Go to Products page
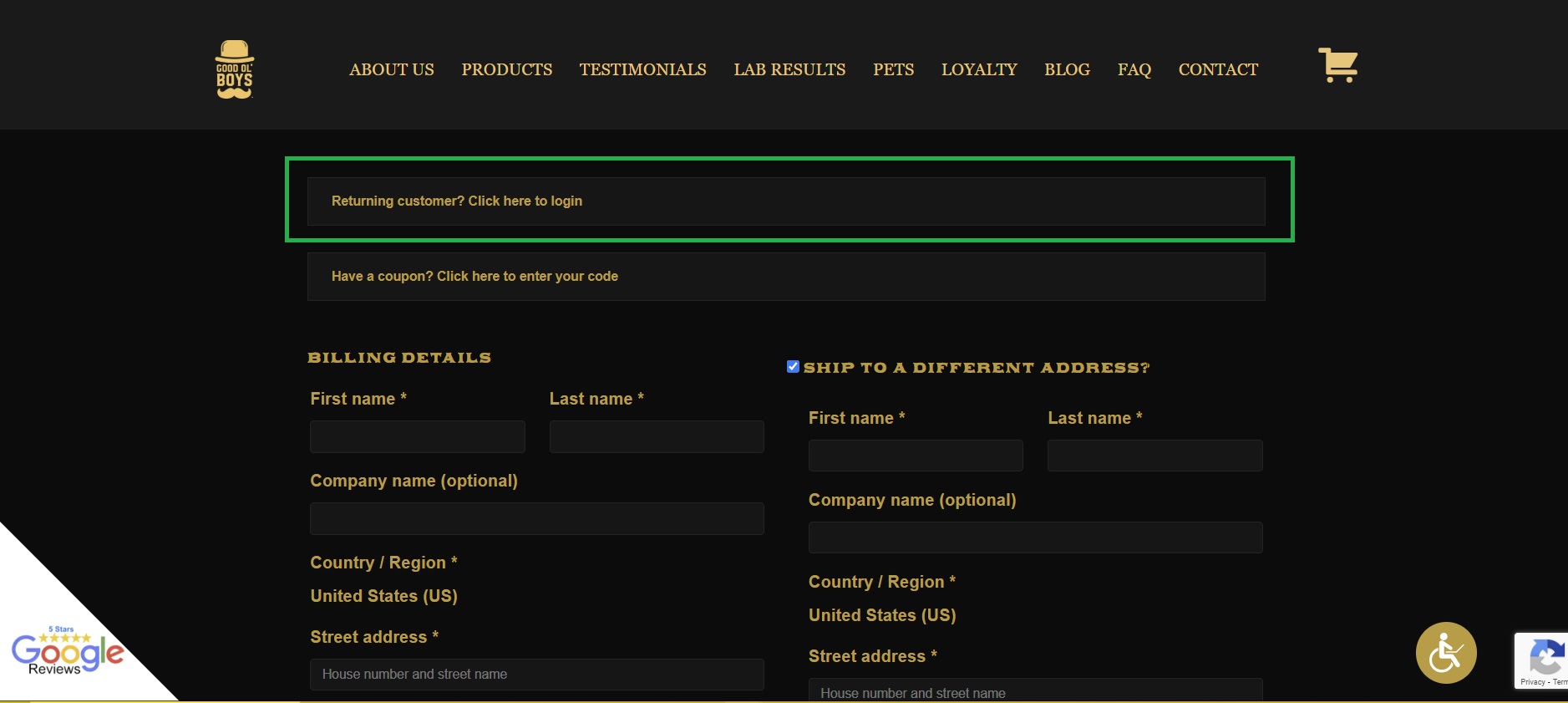Viewport: 1568px width, 703px height. [507, 69]
